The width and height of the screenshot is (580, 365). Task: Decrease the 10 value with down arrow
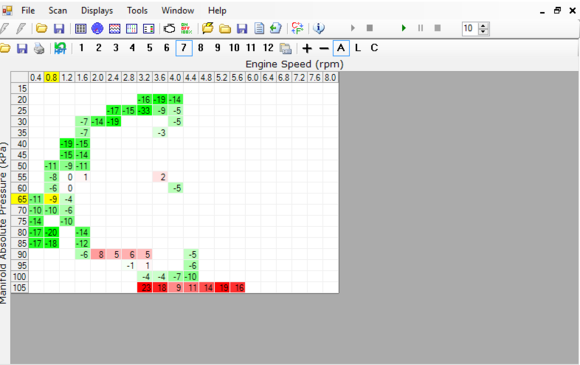click(x=483, y=32)
